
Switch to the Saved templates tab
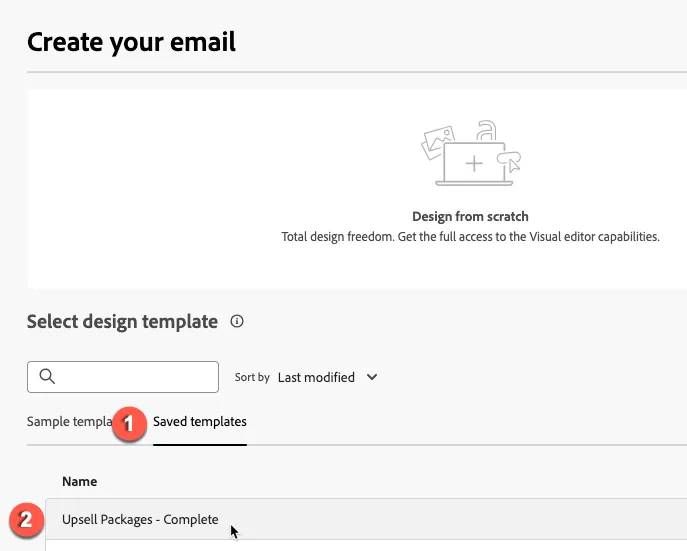[200, 422]
